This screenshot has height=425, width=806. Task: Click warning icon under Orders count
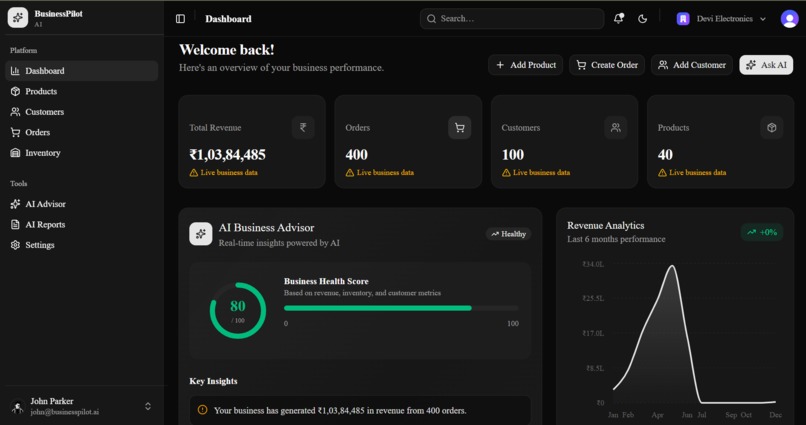point(350,173)
